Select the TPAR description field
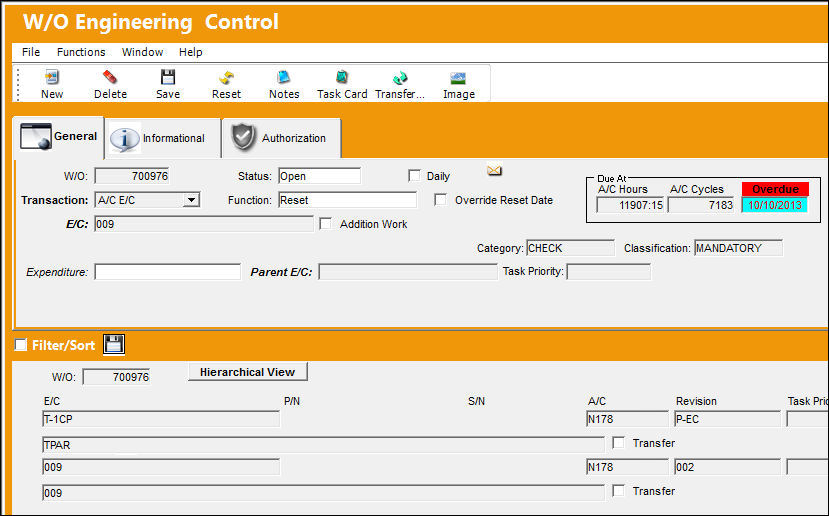 [323, 445]
